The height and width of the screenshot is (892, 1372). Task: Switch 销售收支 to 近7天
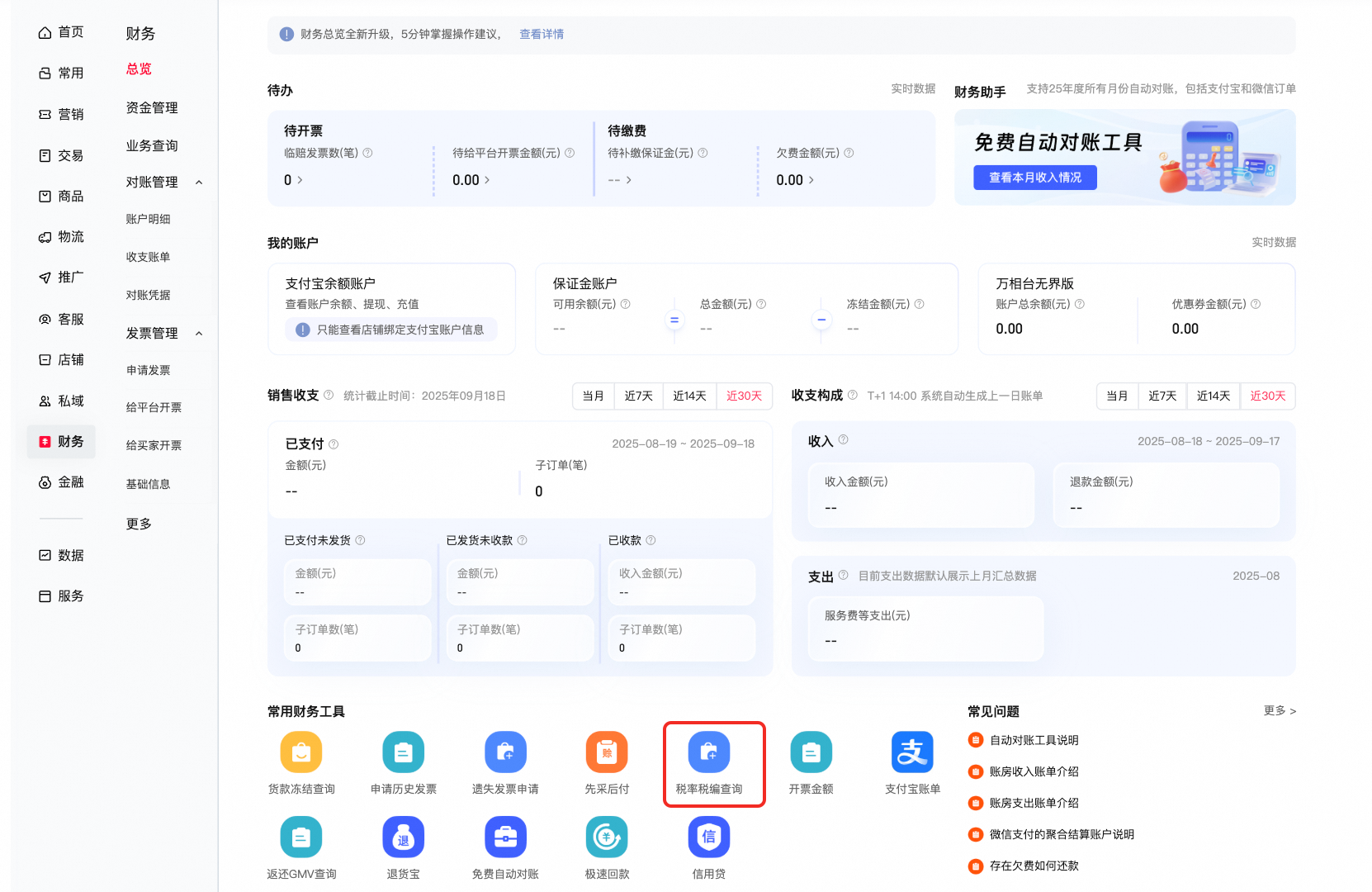(639, 396)
